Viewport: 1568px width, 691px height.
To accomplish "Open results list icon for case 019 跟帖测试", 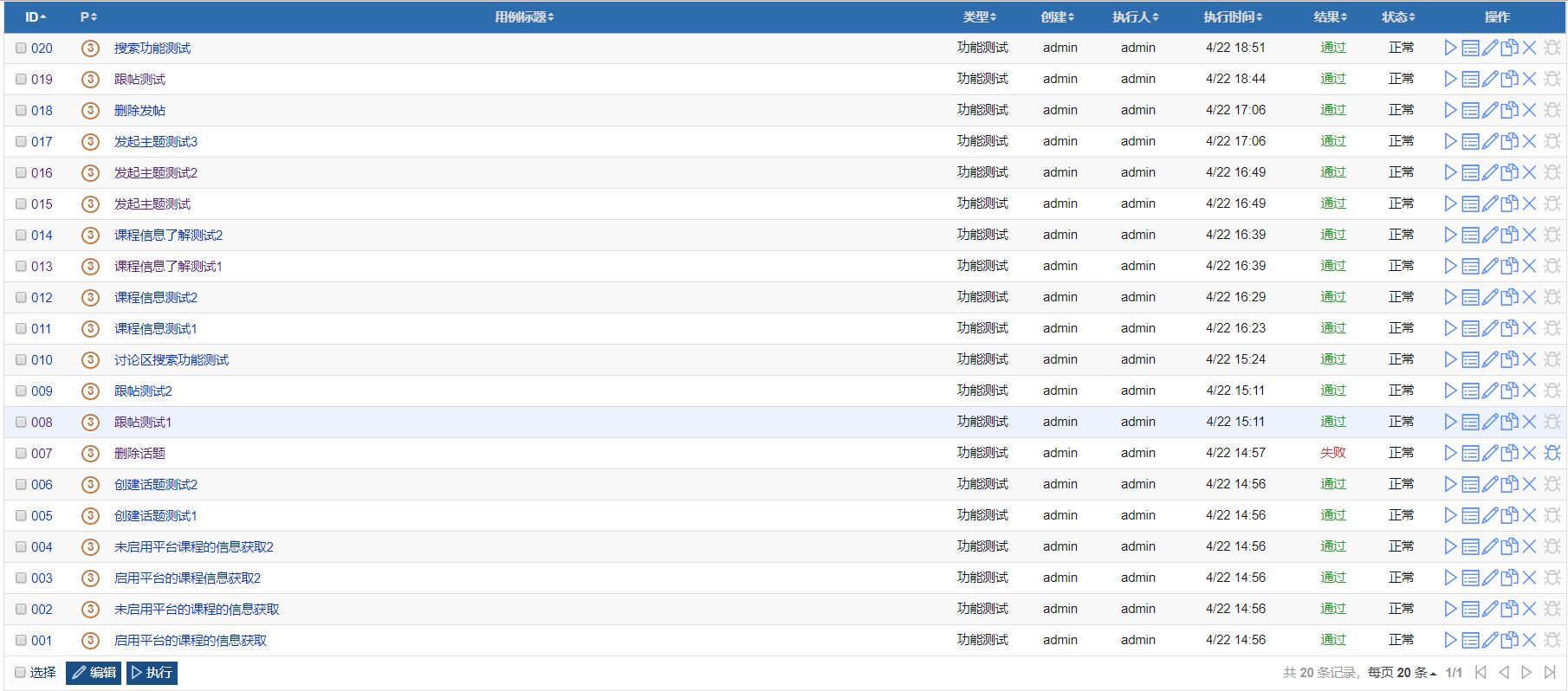I will coord(1470,80).
